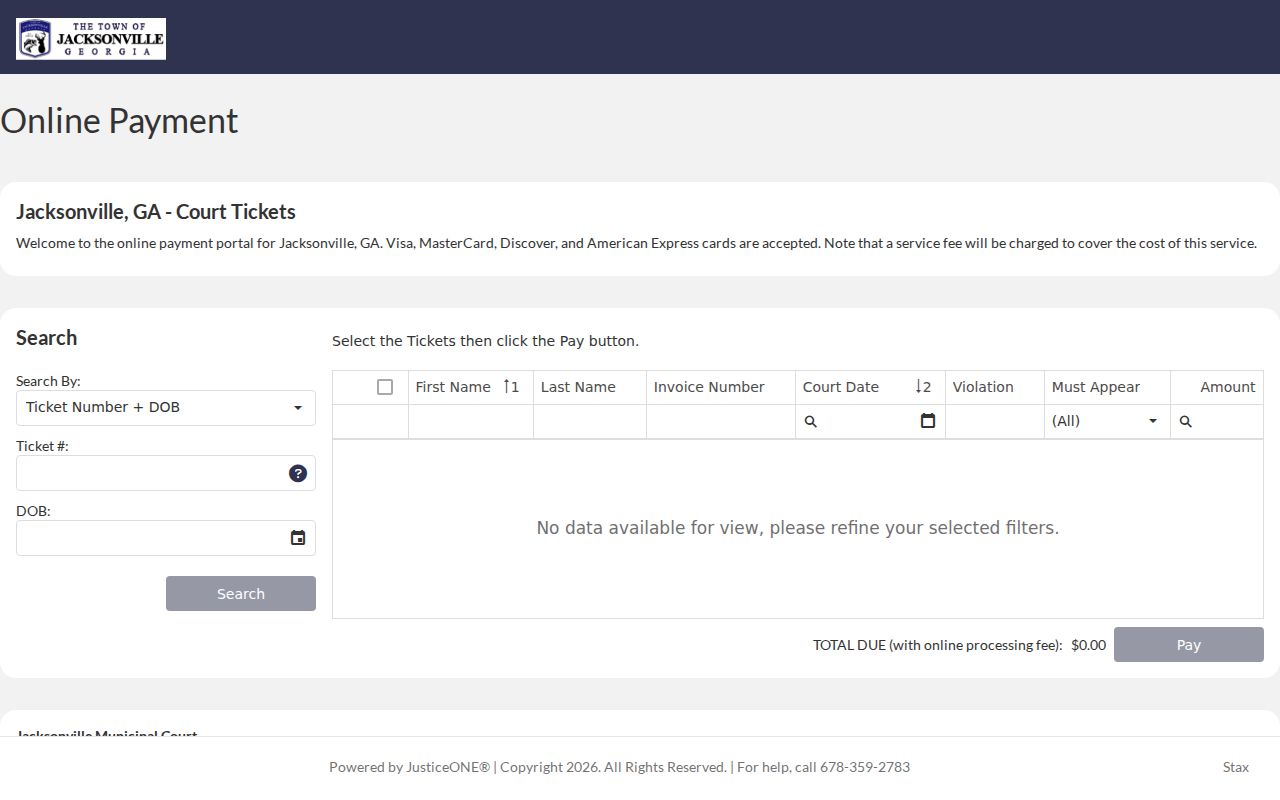
Task: Open the Search By dropdown
Action: click(x=166, y=408)
